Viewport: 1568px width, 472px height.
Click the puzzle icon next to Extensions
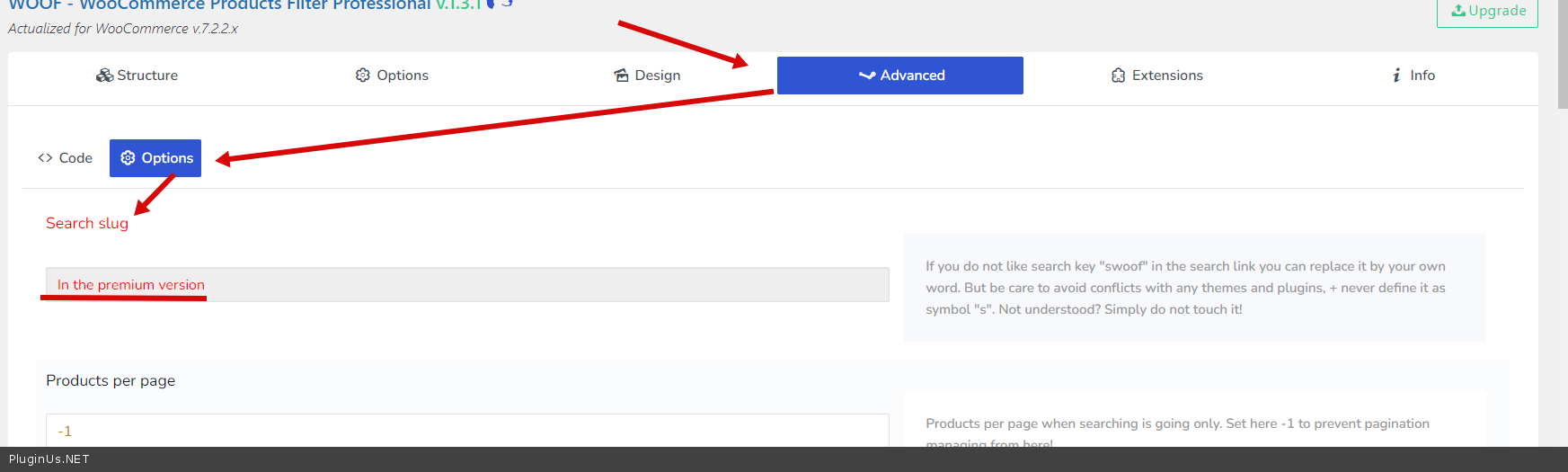1118,76
